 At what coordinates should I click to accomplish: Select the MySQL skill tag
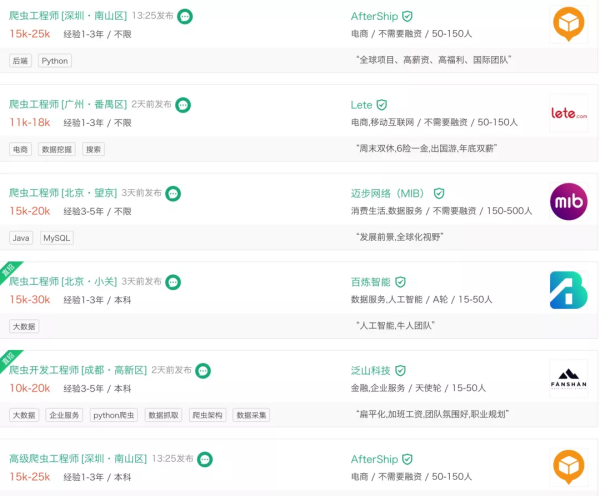pos(56,238)
